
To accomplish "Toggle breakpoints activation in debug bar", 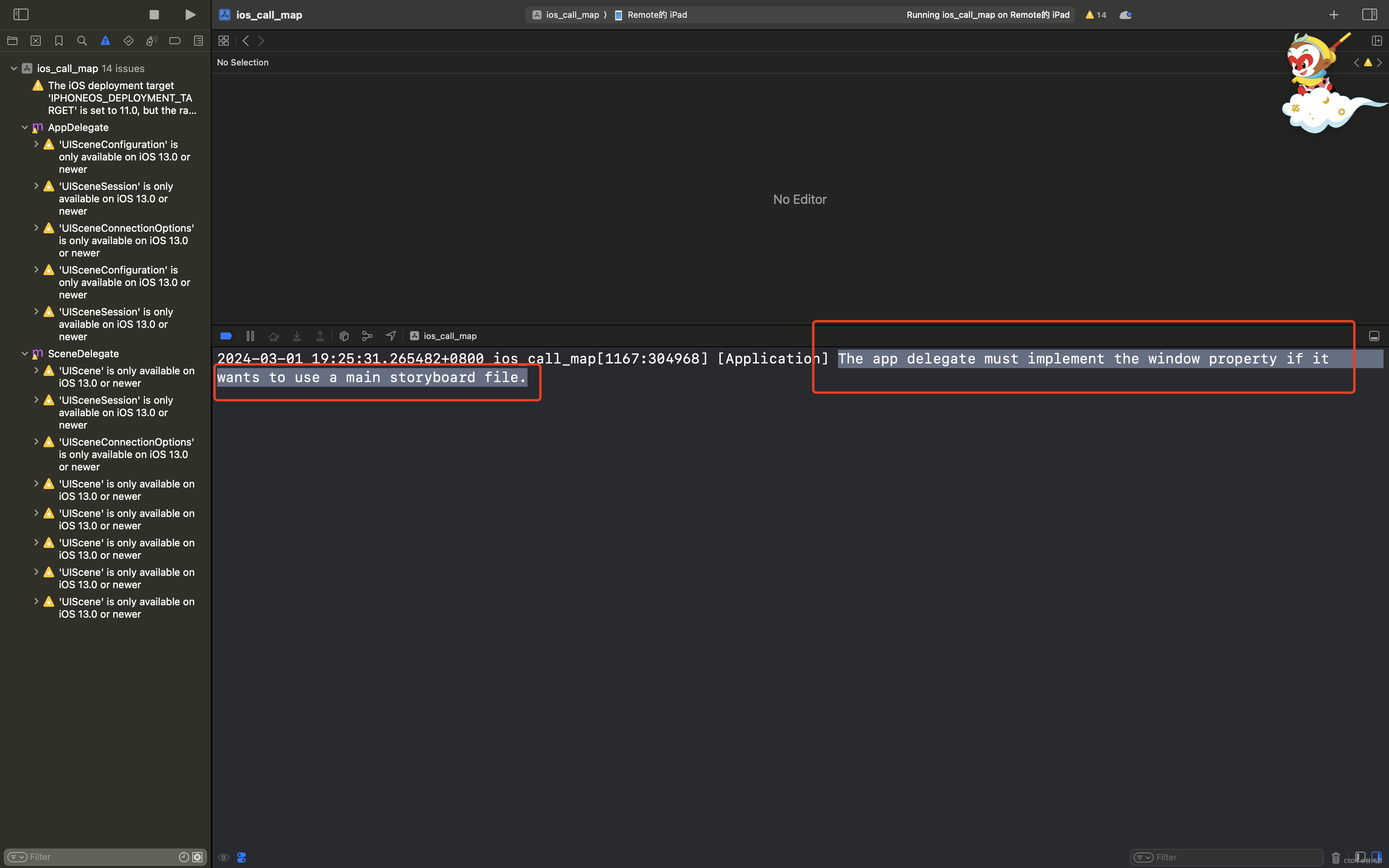I will 226,336.
